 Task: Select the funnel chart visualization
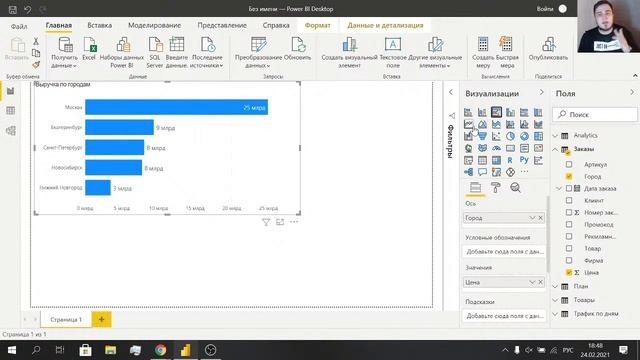482,136
